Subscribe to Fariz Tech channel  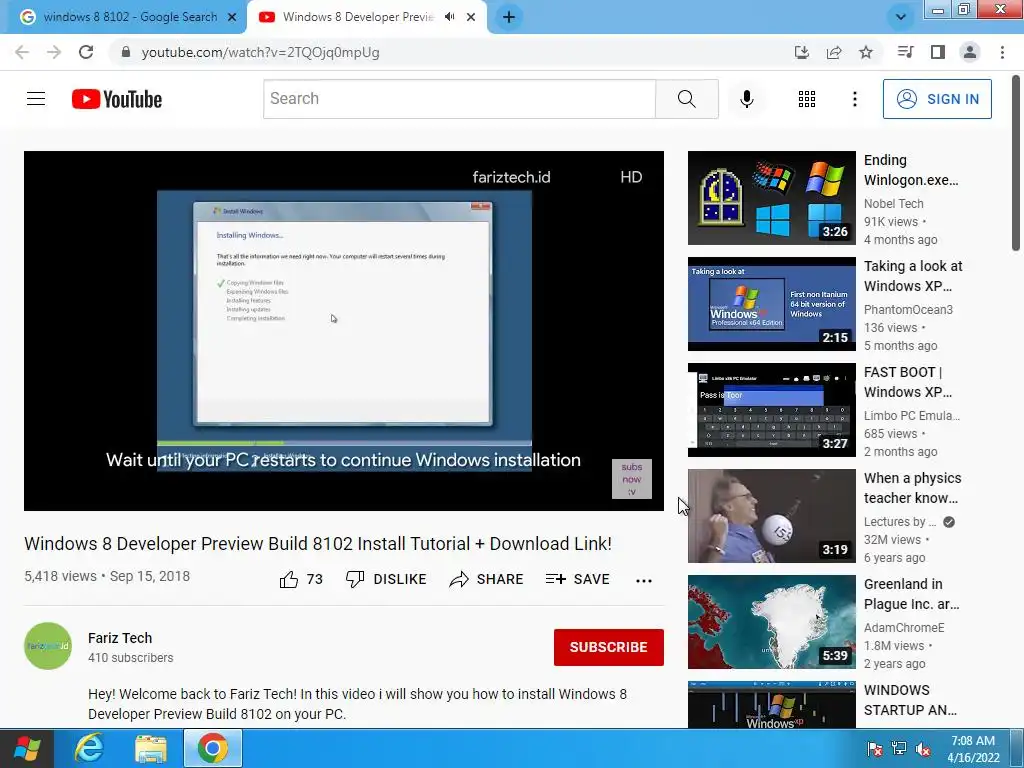pyautogui.click(x=609, y=647)
